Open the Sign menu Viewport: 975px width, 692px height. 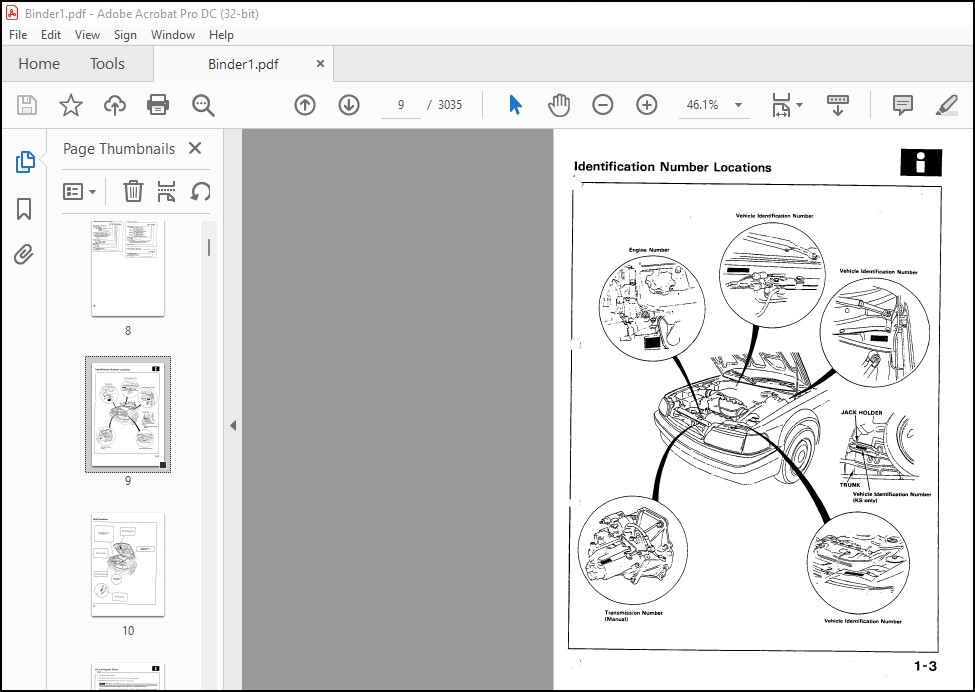[125, 35]
